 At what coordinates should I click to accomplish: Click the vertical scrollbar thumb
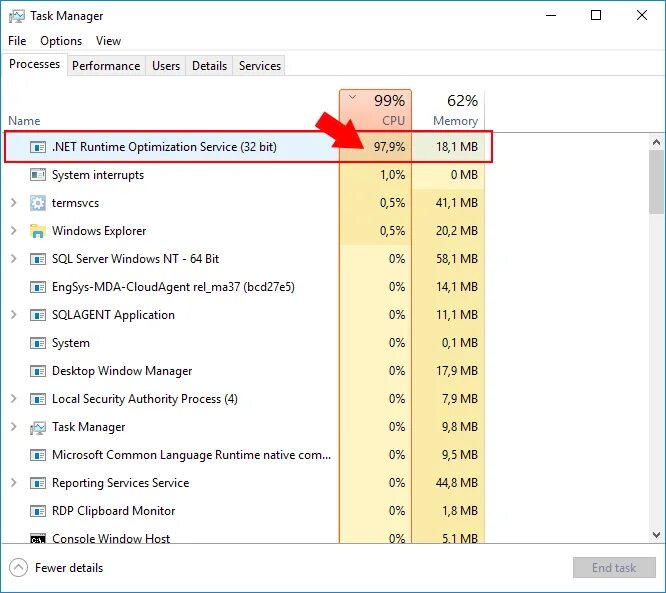(656, 183)
